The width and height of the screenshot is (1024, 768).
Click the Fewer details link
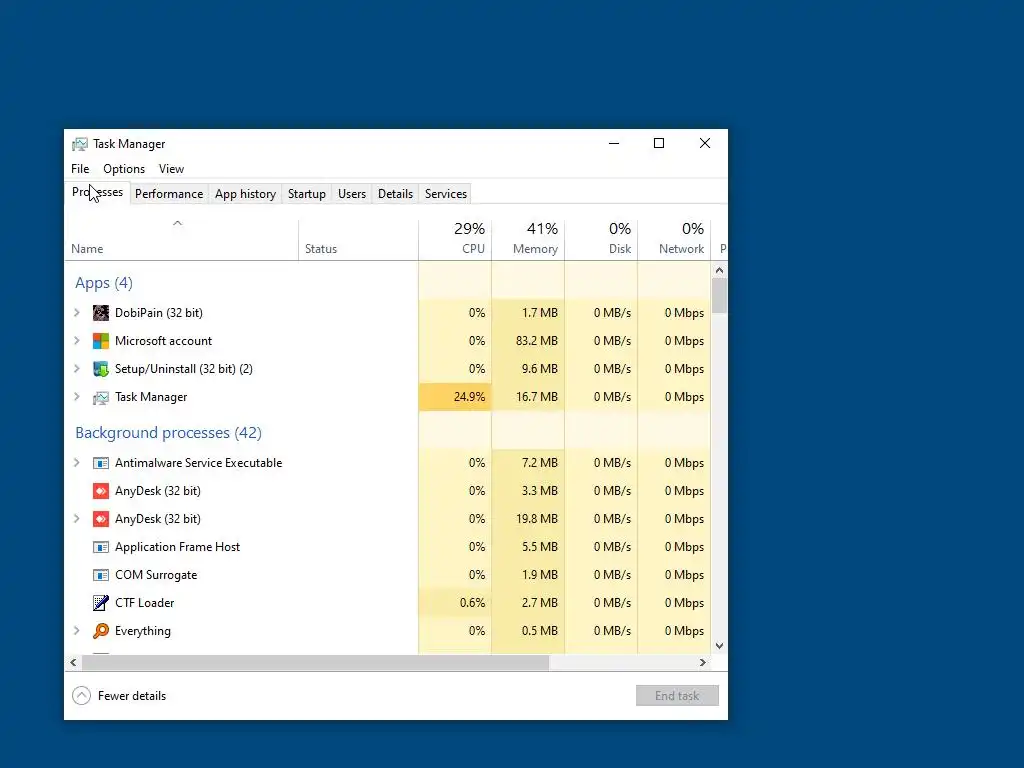coord(132,696)
